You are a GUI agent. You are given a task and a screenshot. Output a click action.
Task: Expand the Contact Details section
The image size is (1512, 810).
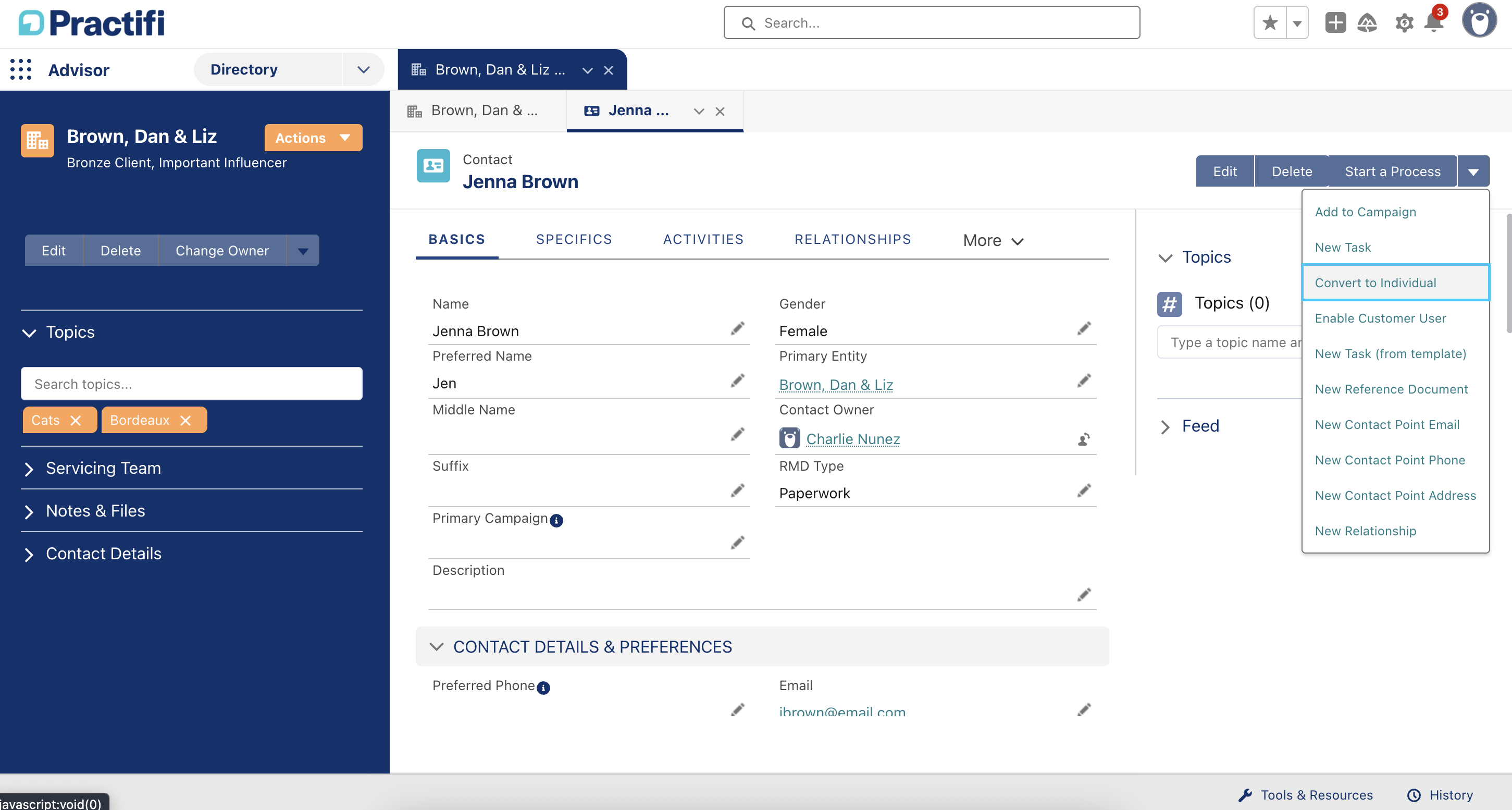coord(29,555)
